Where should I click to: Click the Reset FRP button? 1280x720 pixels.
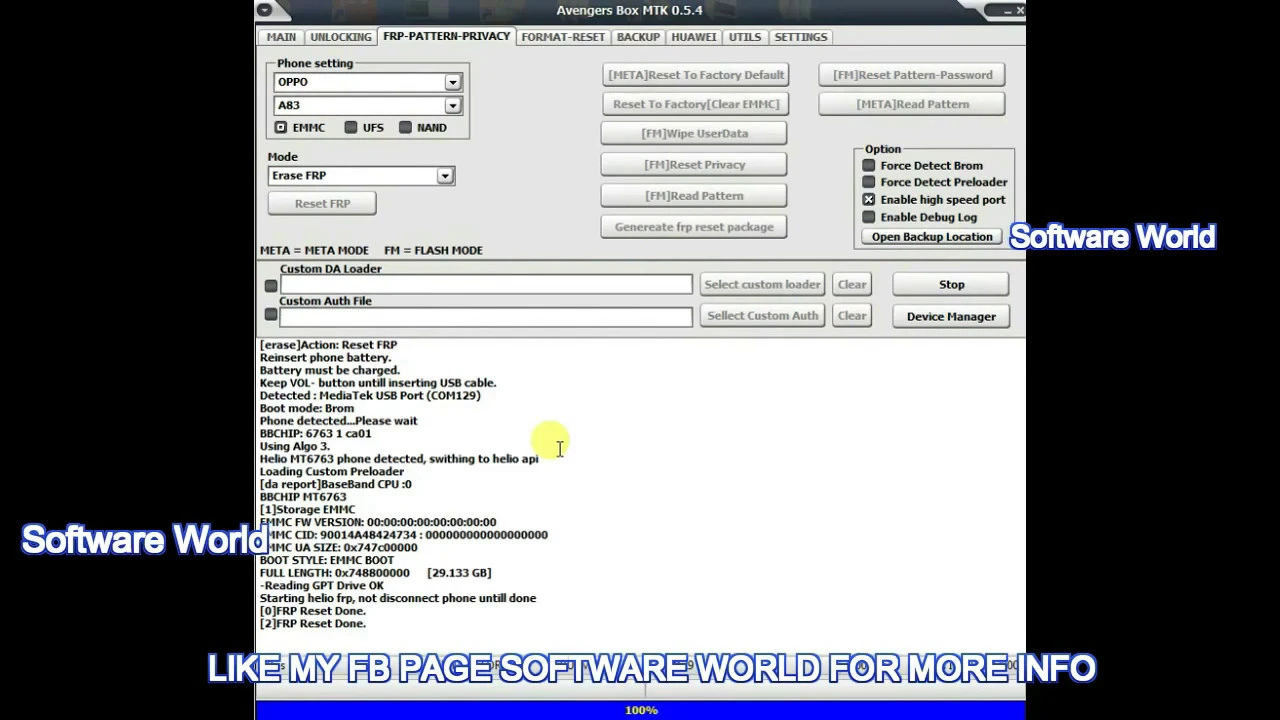pyautogui.click(x=322, y=203)
